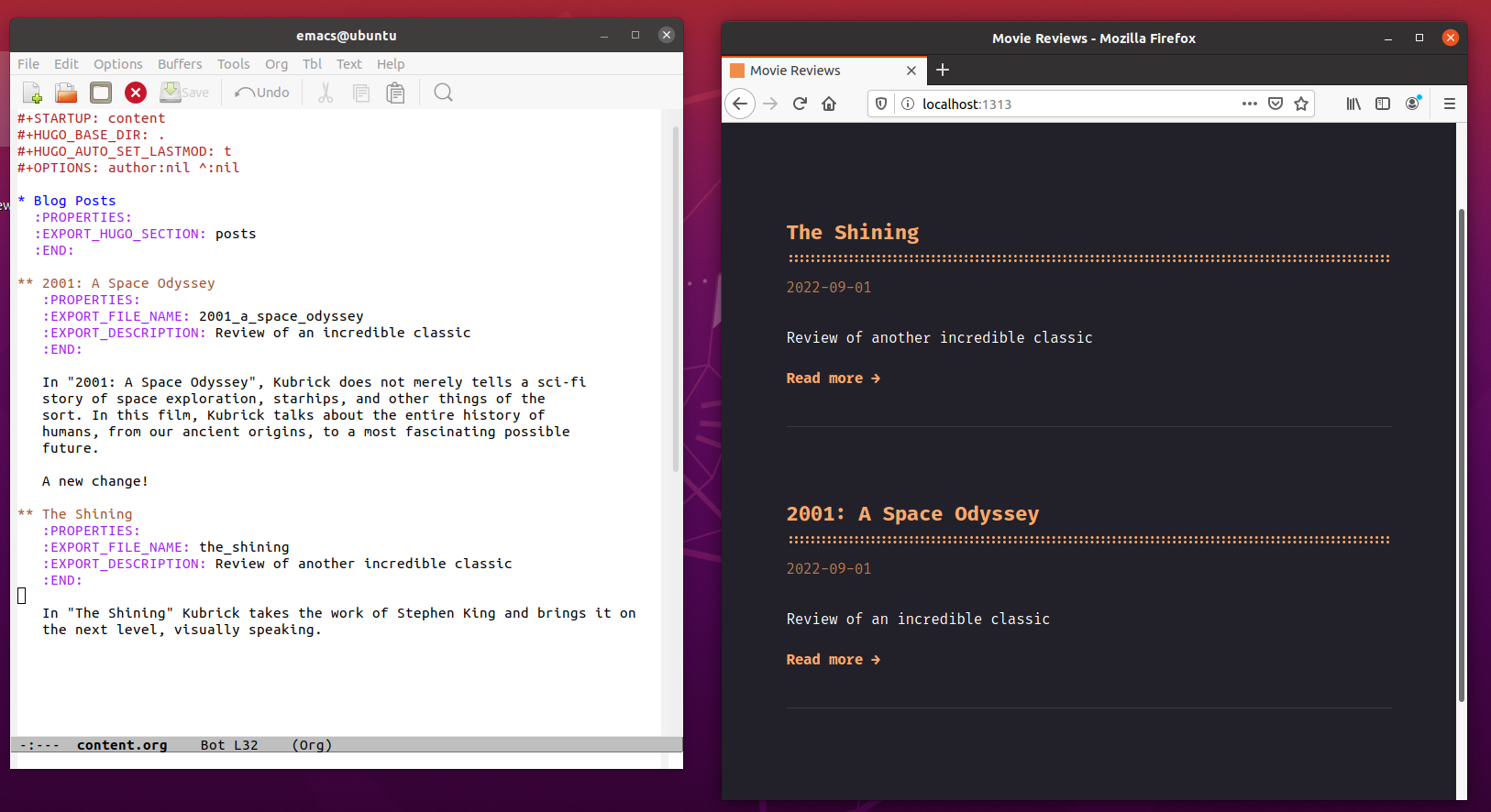Click Read more under 2001: A Space Odyssey
1491x812 pixels.
(x=833, y=659)
